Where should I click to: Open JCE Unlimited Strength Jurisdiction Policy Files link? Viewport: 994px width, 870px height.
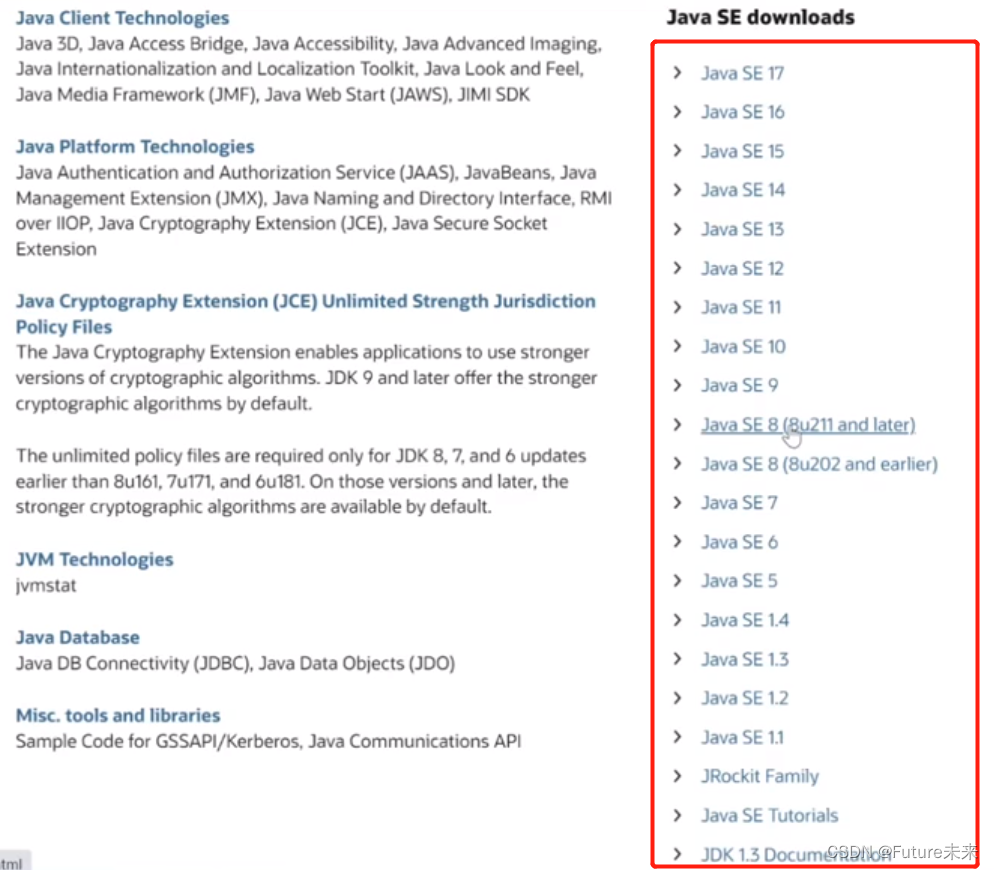click(306, 314)
